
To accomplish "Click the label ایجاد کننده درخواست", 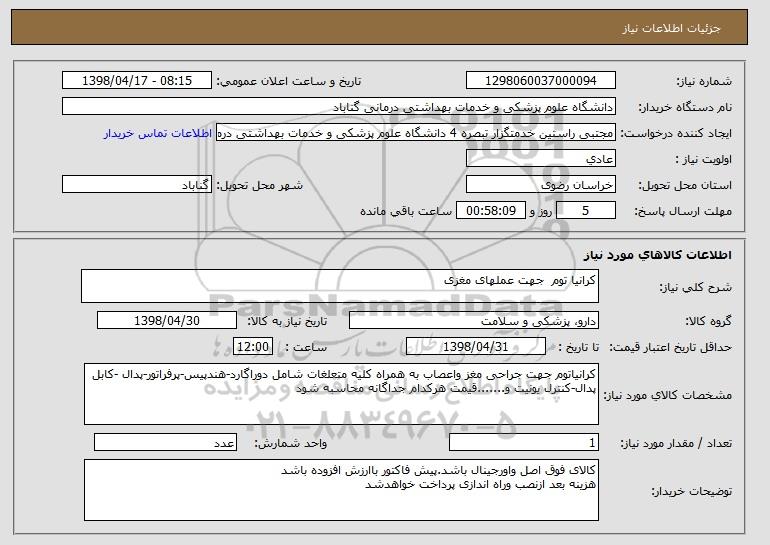I will 676,133.
